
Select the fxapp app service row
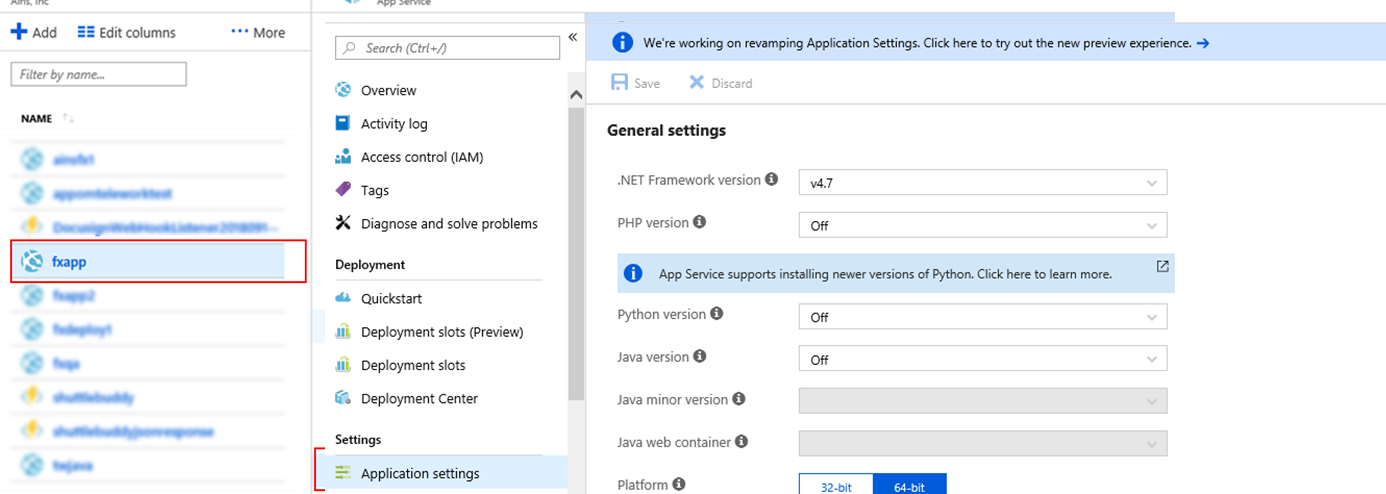click(158, 261)
